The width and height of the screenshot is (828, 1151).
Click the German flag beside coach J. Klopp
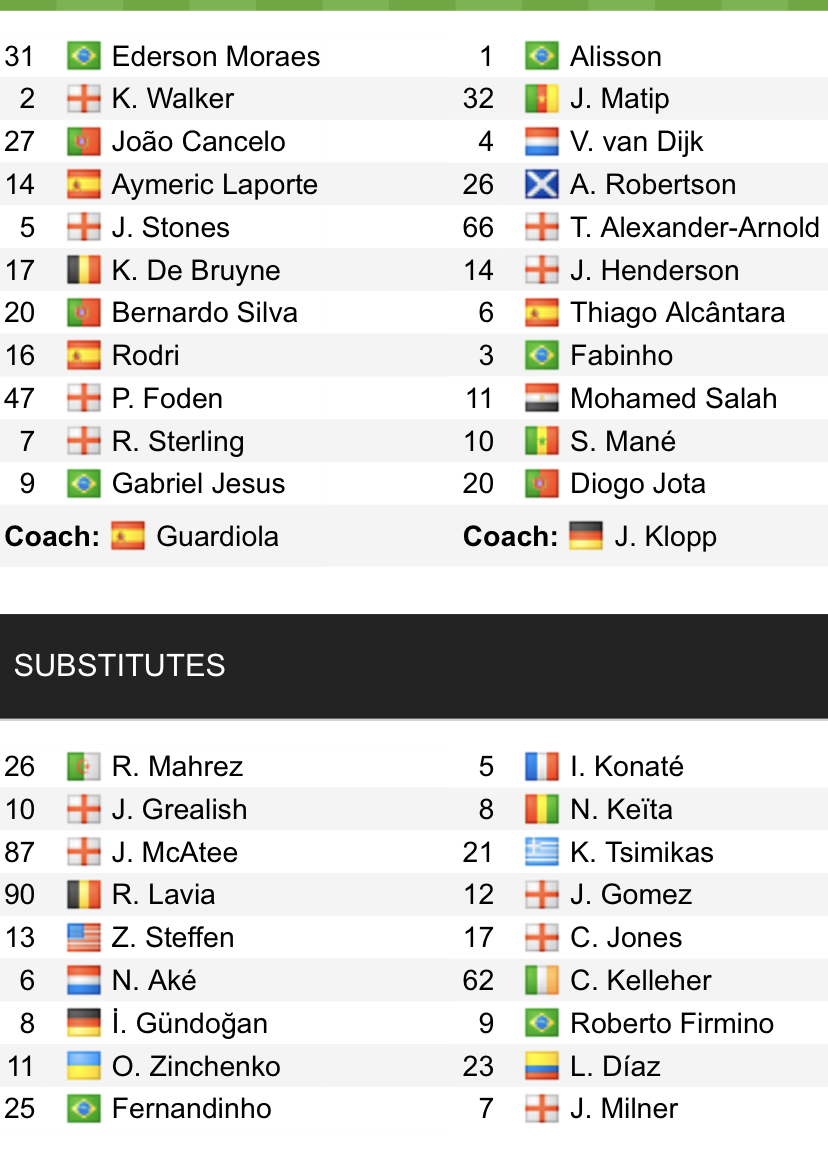click(x=586, y=537)
